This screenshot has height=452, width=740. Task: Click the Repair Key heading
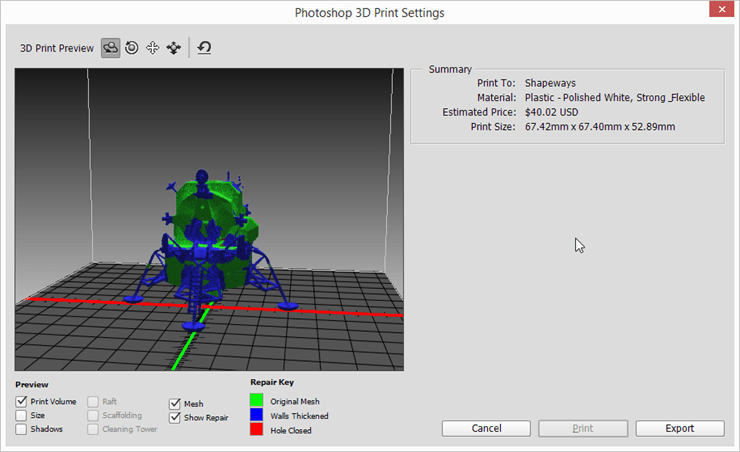pos(272,382)
